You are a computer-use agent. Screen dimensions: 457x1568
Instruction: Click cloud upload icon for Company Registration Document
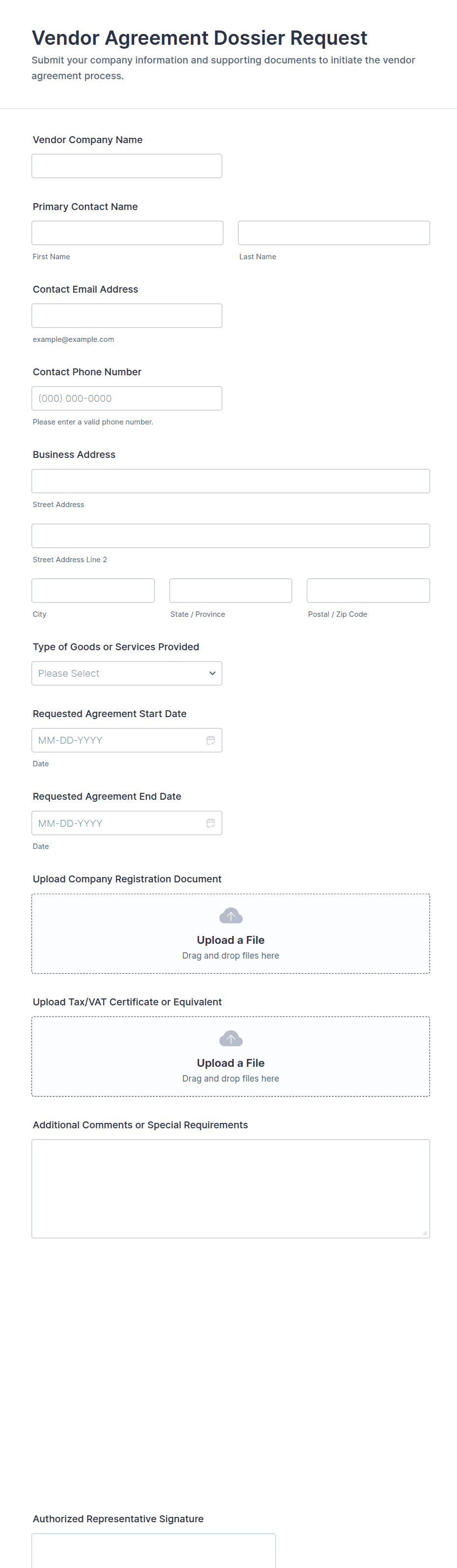click(230, 915)
